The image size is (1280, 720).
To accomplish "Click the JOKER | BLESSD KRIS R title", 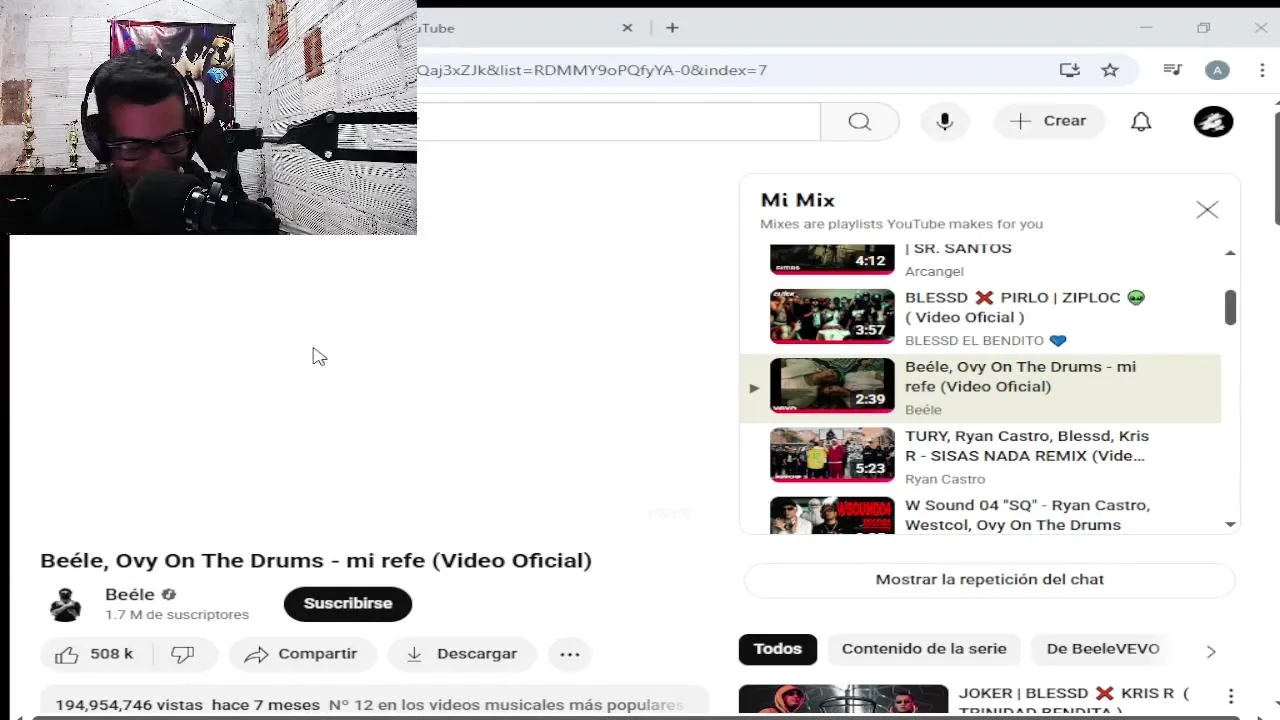I will [1073, 702].
